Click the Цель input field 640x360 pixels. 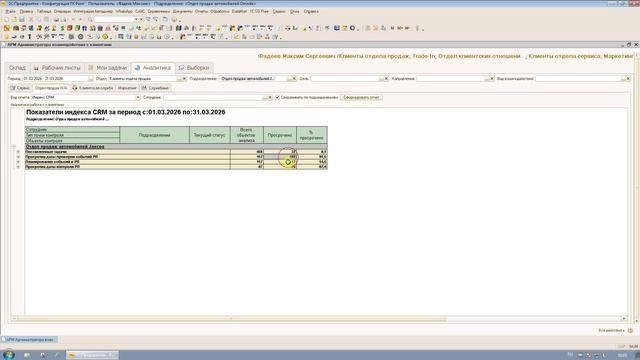(x=344, y=78)
